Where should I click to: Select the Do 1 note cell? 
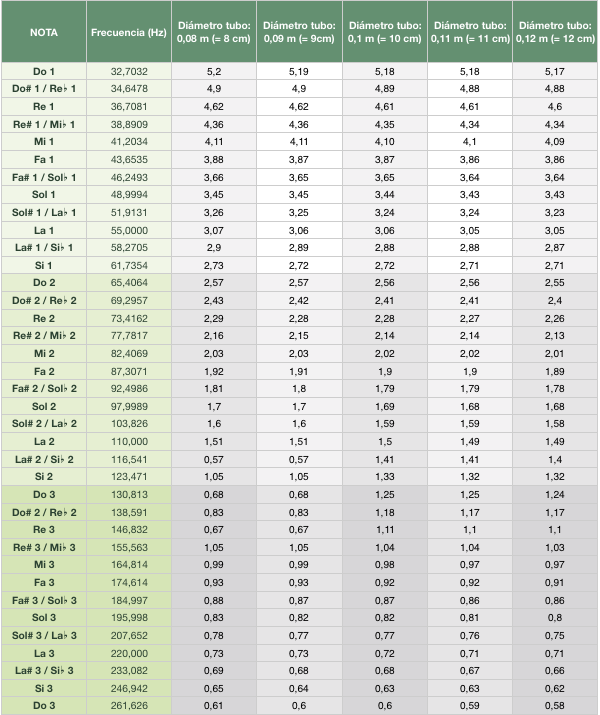click(44, 71)
